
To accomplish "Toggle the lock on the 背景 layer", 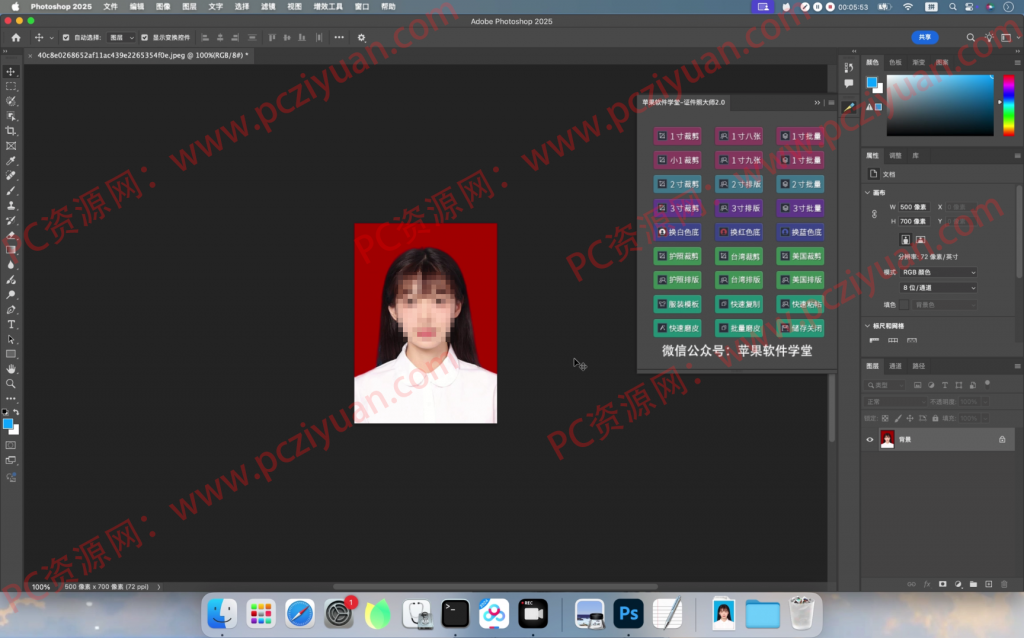I will (1002, 439).
